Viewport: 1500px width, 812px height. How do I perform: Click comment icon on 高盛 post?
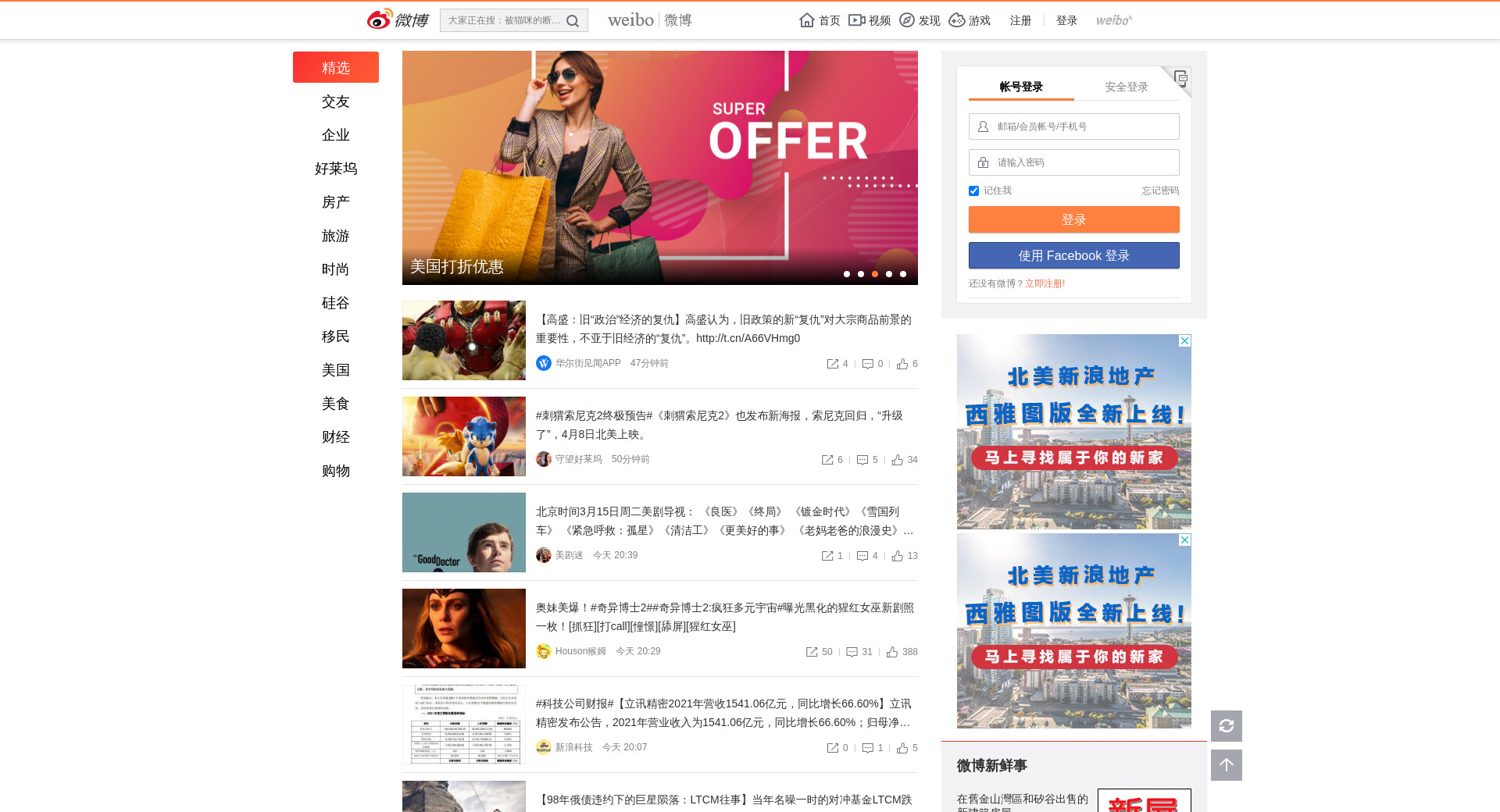[867, 364]
